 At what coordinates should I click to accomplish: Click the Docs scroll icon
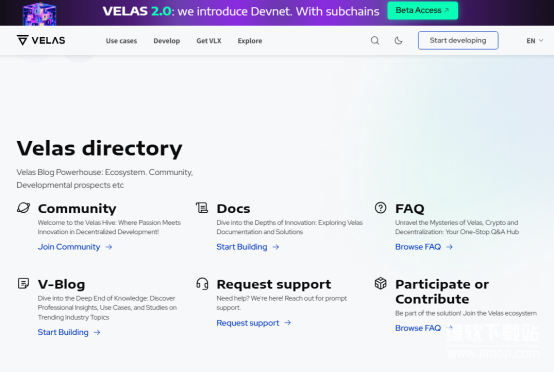(202, 208)
